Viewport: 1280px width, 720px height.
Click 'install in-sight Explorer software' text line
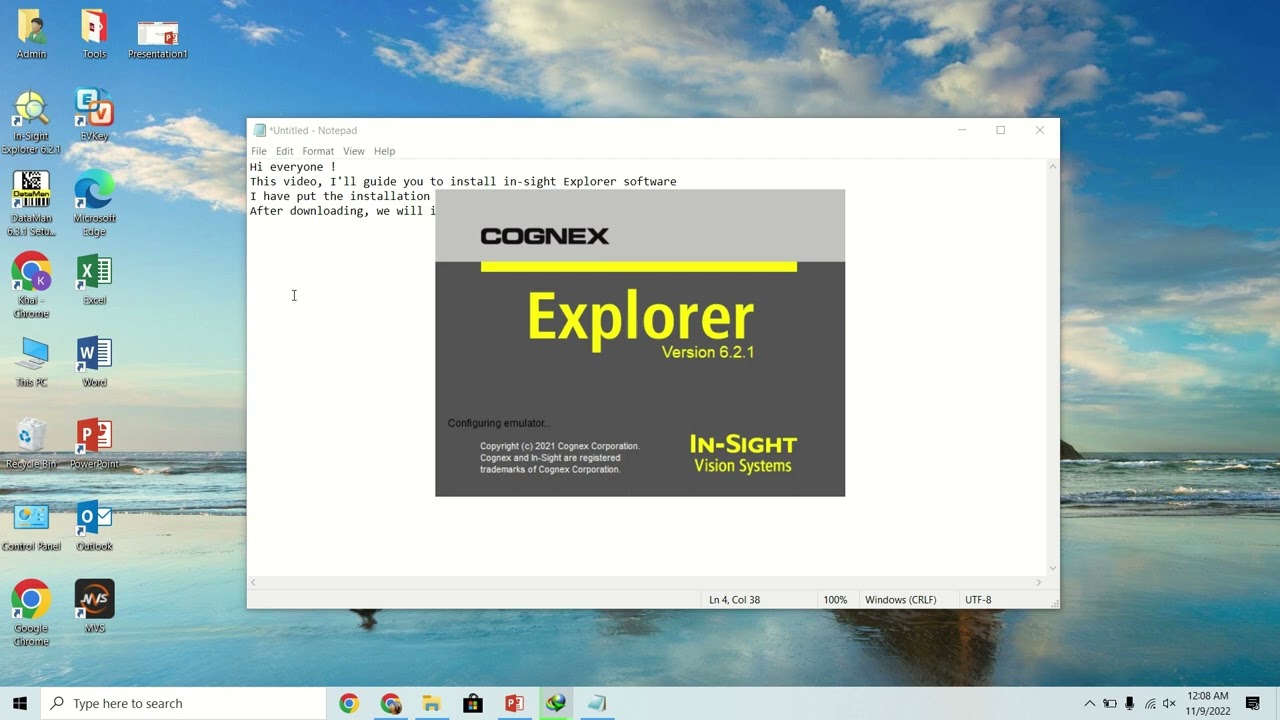tap(563, 182)
